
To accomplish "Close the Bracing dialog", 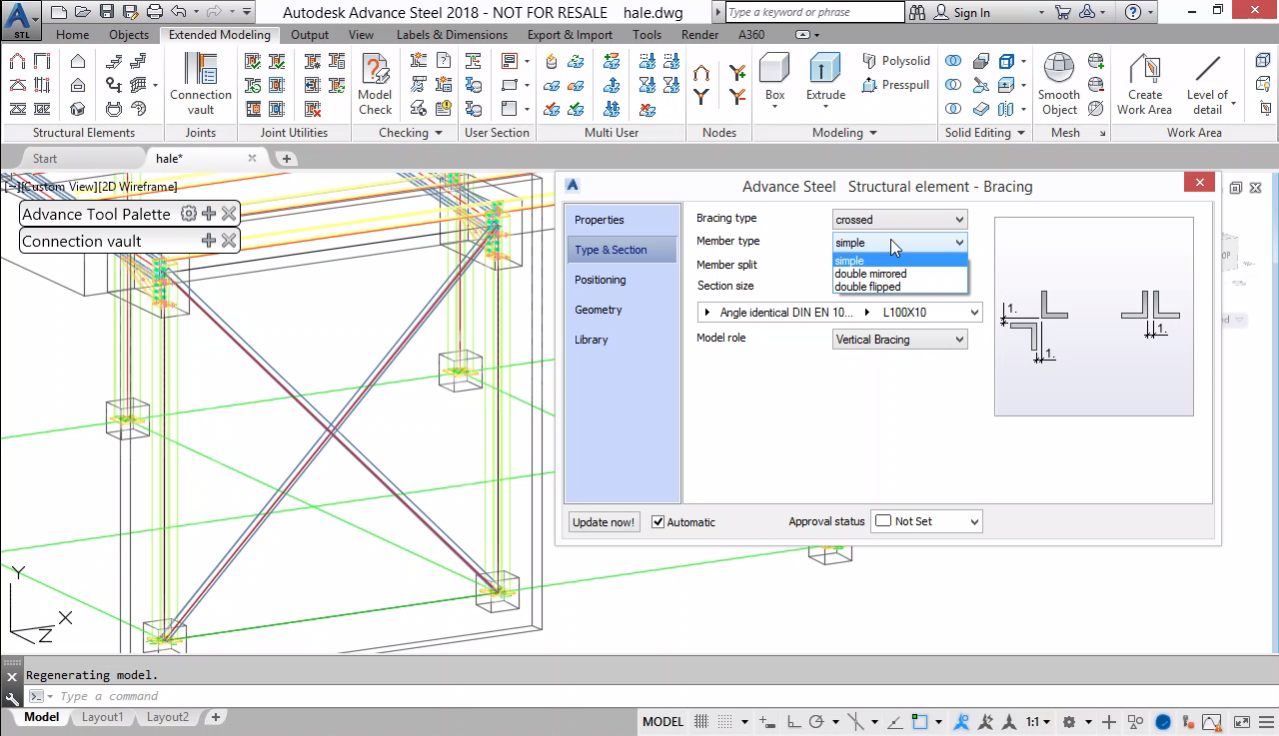I will (x=1199, y=183).
